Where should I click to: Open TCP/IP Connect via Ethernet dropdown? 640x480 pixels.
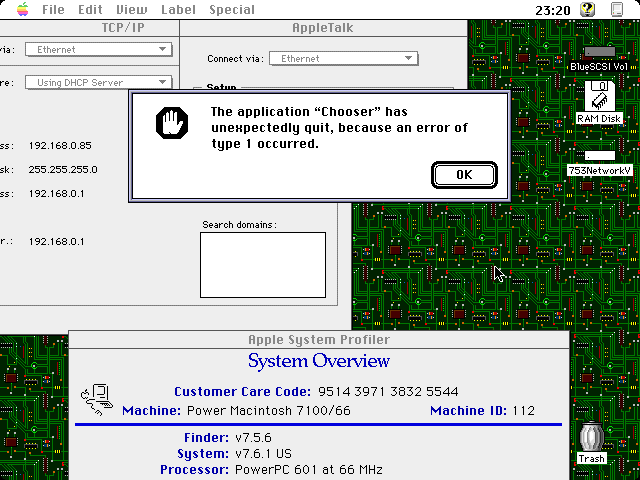pyautogui.click(x=99, y=48)
